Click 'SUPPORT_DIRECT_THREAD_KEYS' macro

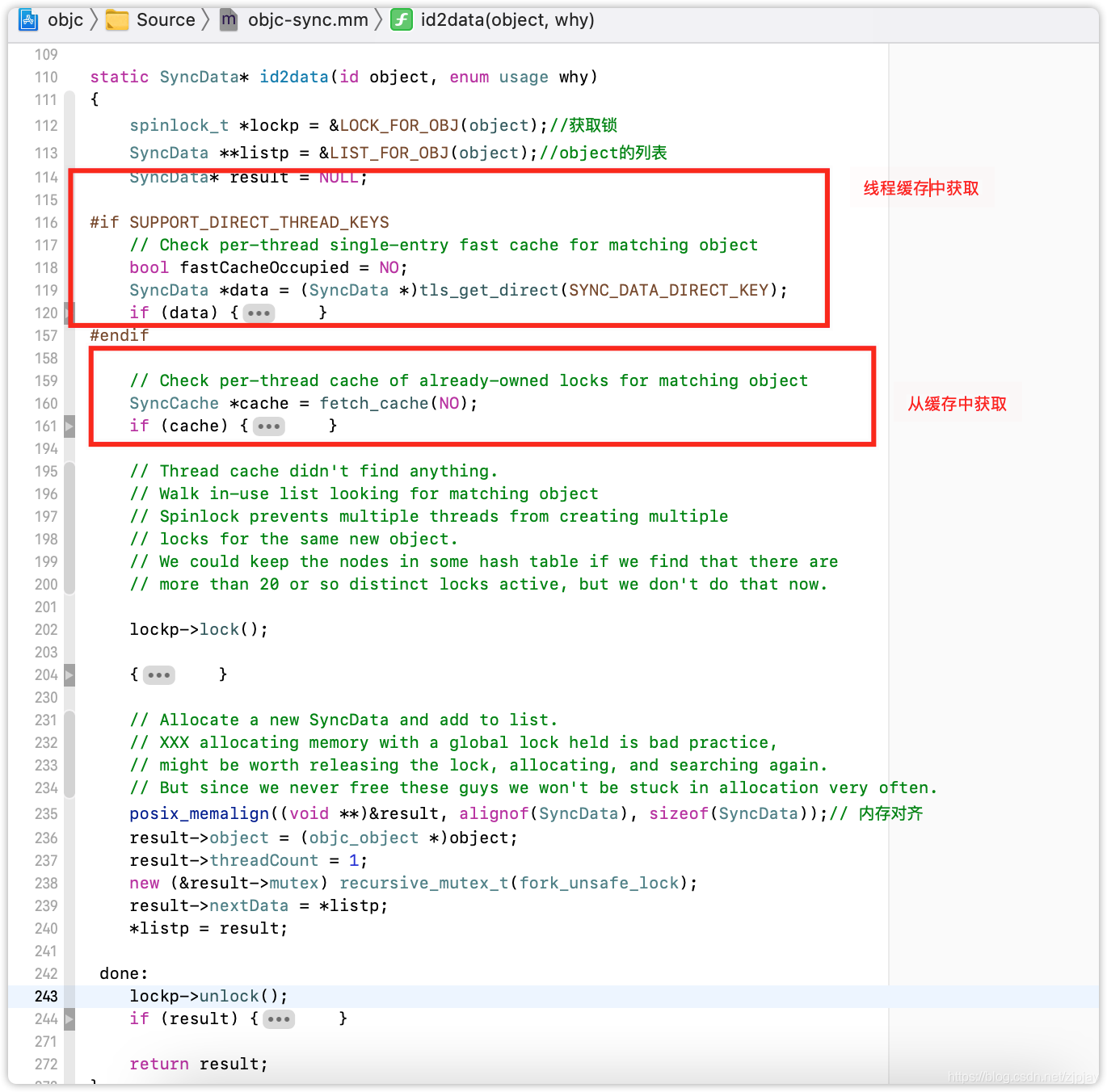[x=259, y=222]
